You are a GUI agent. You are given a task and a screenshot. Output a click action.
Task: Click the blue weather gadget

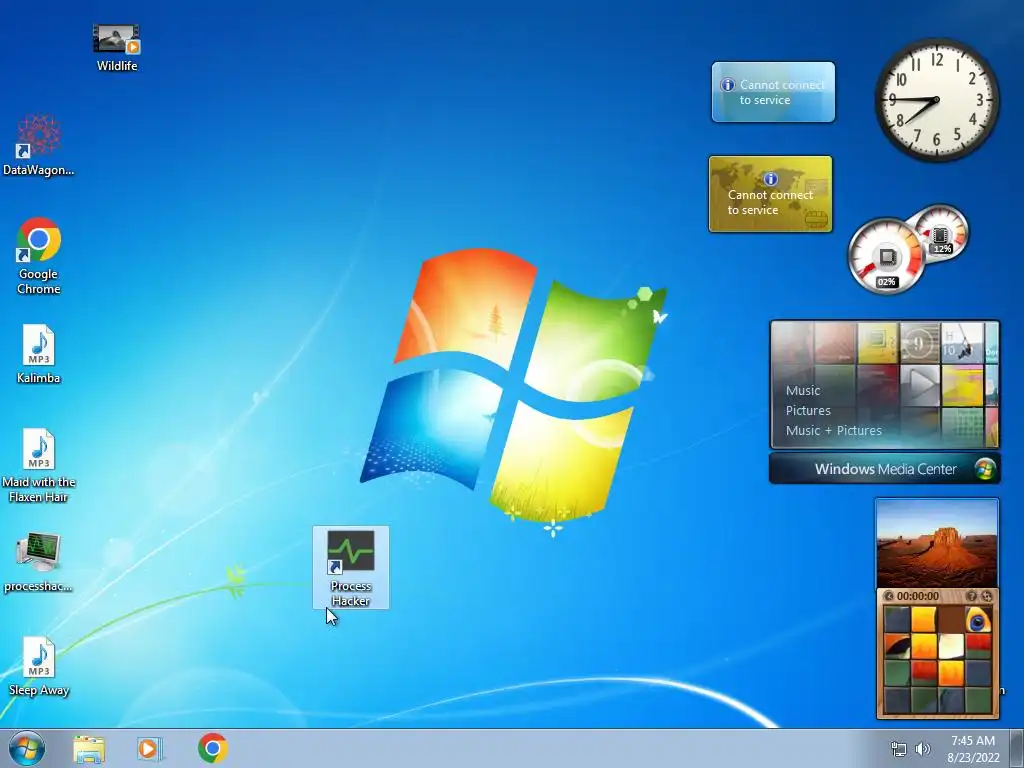click(x=773, y=92)
